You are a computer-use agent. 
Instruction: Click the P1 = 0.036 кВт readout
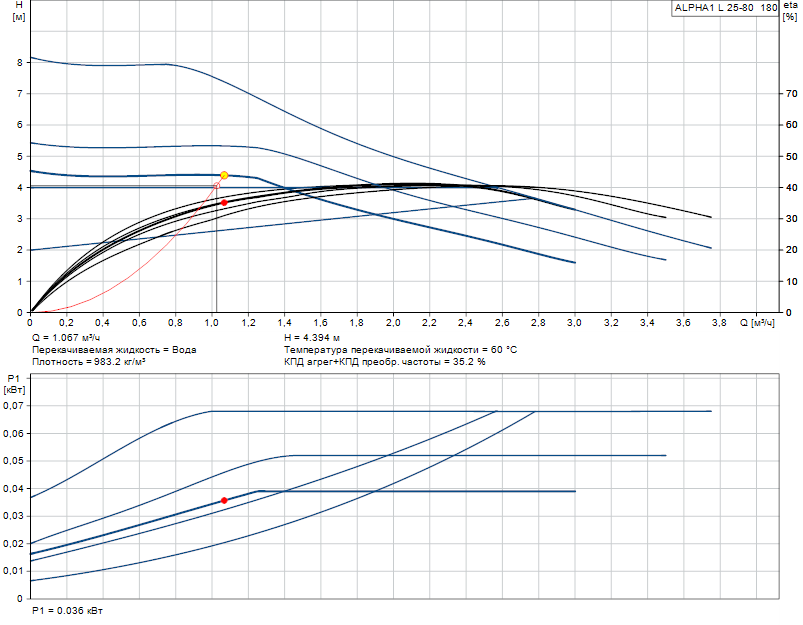[67, 611]
